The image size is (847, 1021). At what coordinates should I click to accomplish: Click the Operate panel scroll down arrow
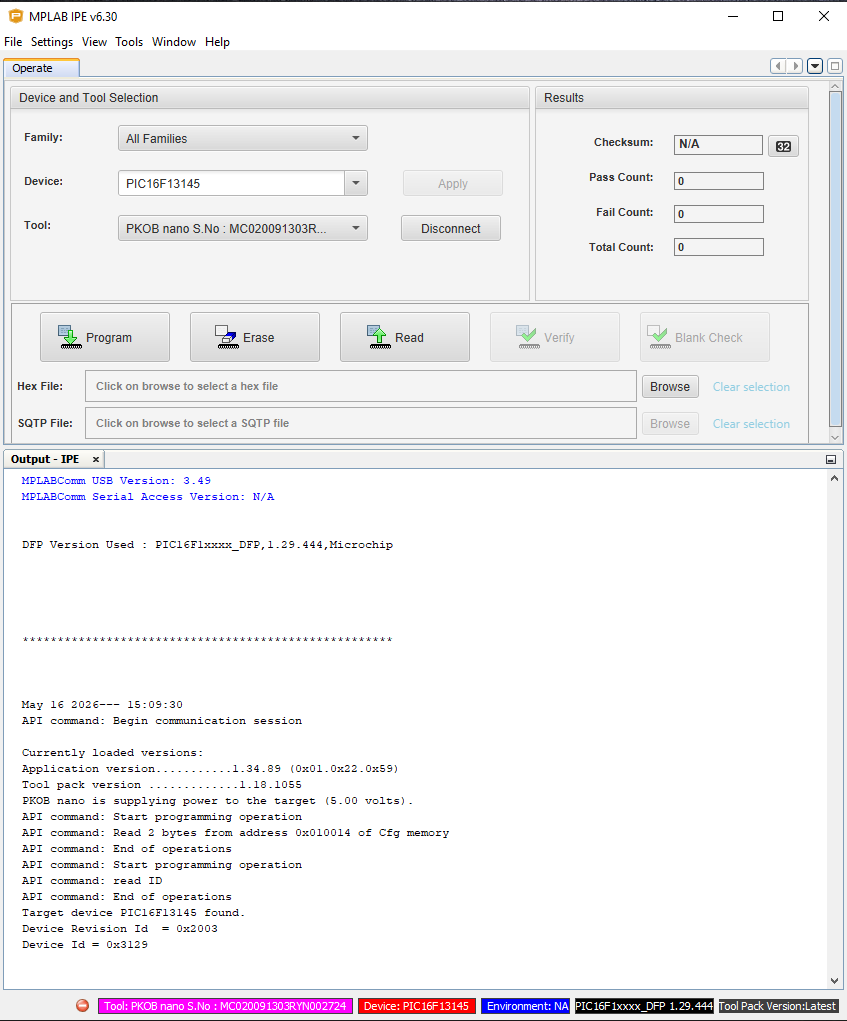point(835,438)
